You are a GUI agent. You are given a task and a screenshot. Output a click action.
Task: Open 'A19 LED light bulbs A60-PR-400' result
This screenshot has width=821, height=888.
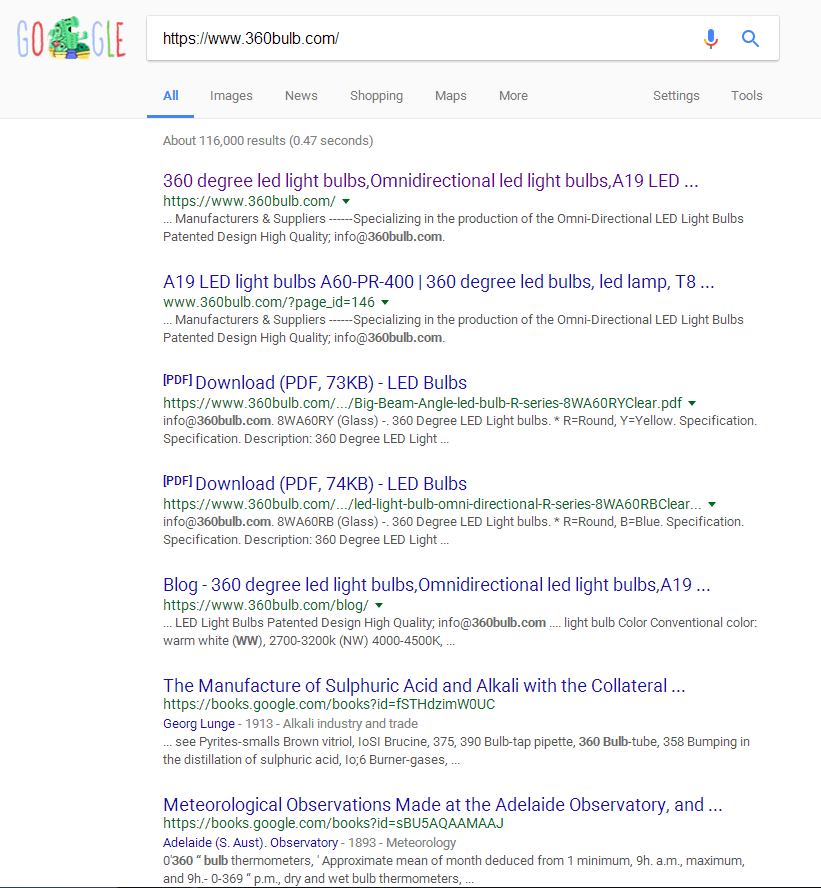pos(438,281)
